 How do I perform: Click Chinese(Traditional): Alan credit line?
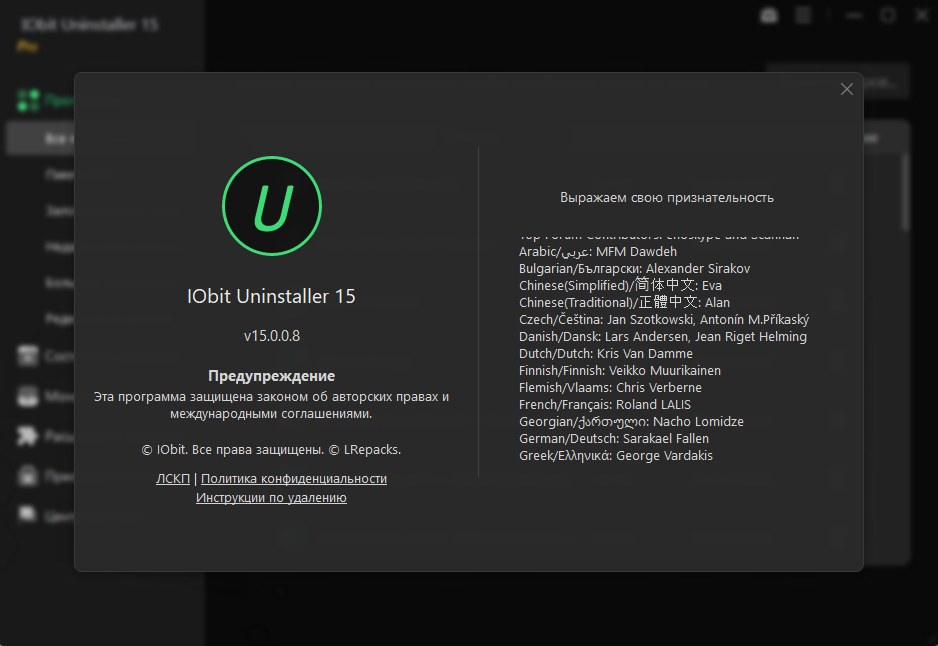624,302
